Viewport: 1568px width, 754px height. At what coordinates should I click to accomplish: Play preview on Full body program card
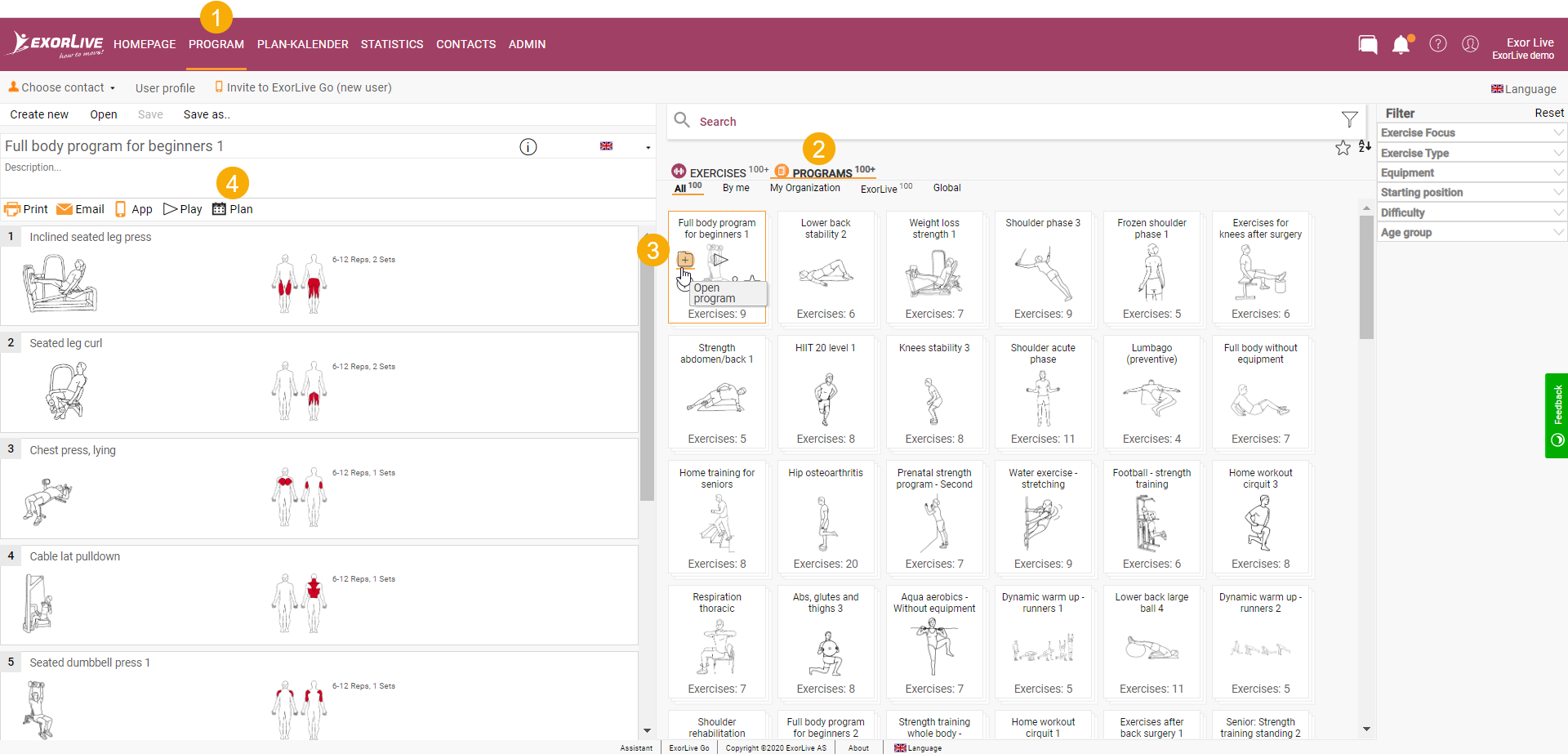[719, 260]
